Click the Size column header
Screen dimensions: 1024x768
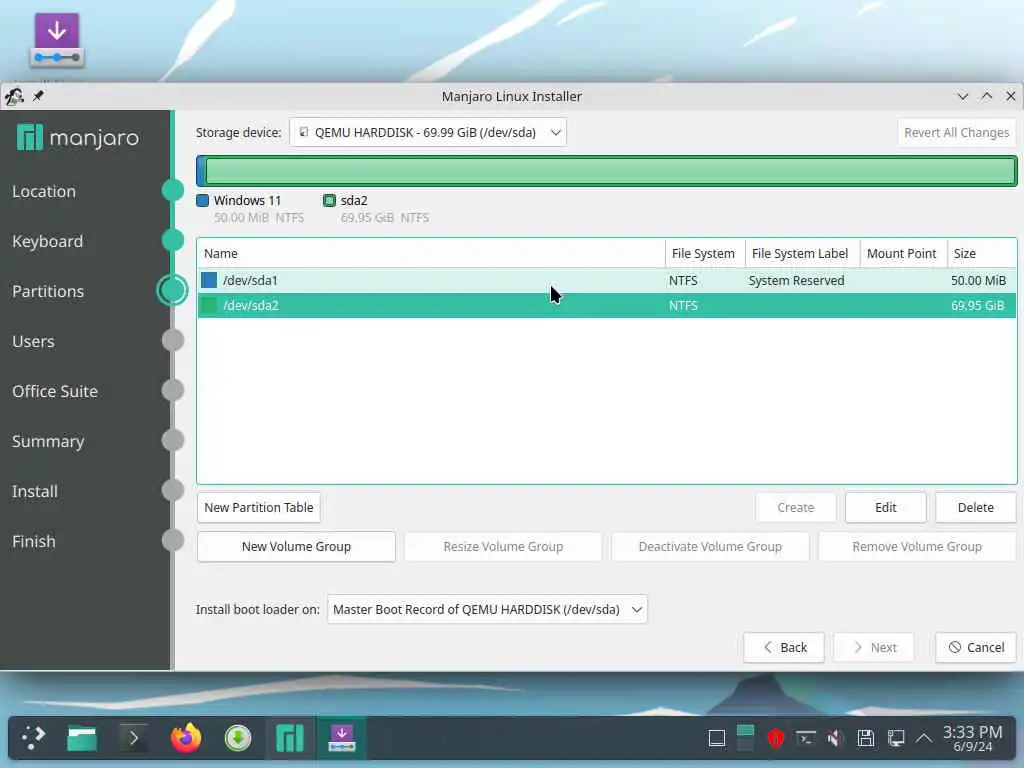point(982,253)
